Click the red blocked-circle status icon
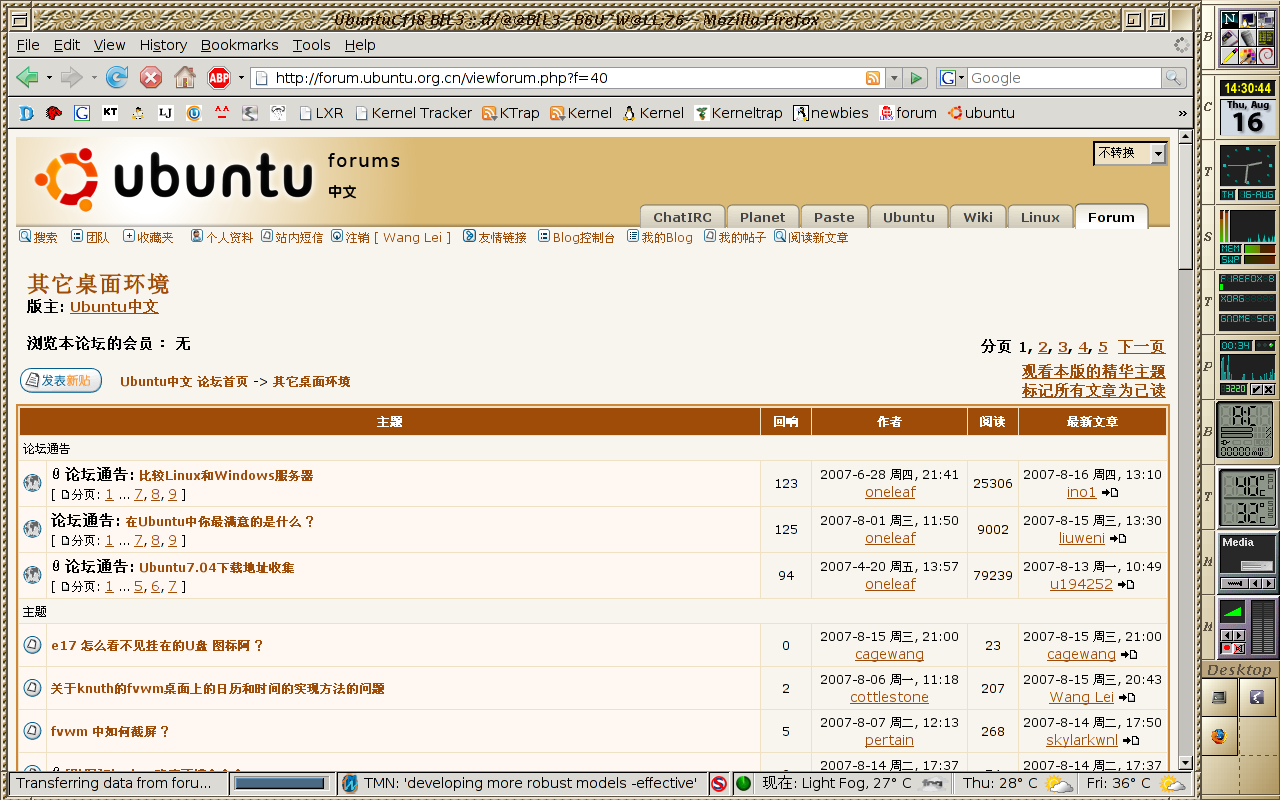This screenshot has width=1280, height=800. (x=719, y=784)
